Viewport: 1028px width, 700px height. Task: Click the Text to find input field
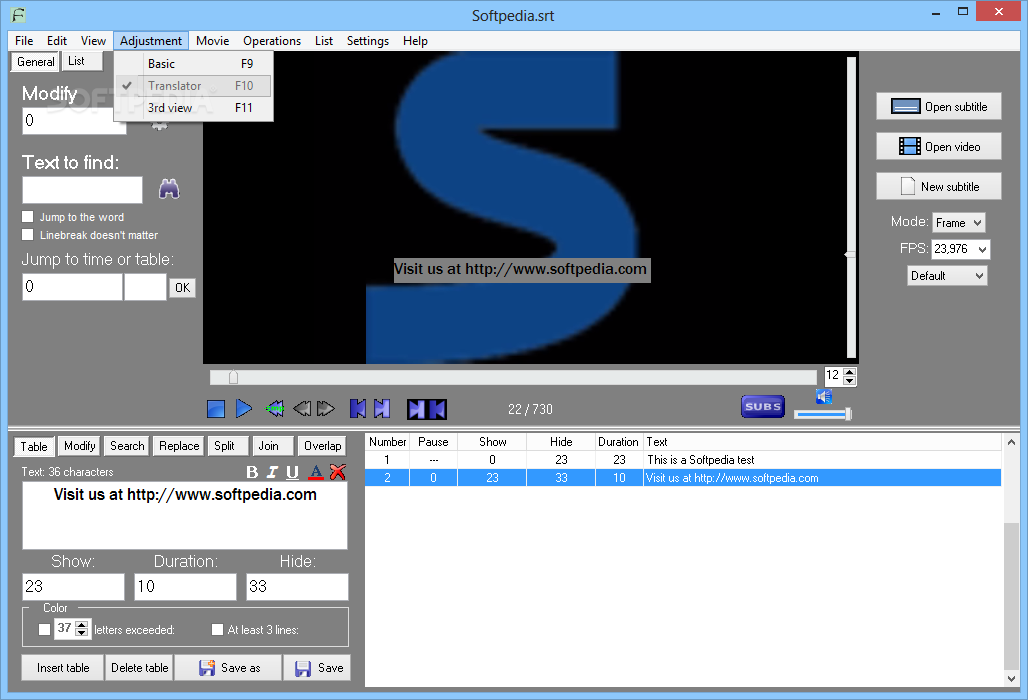tap(83, 189)
